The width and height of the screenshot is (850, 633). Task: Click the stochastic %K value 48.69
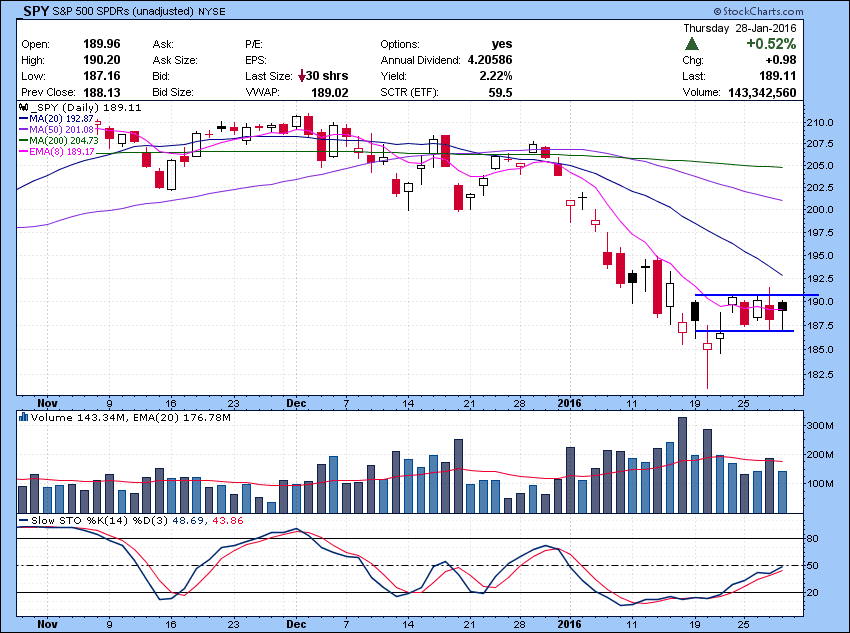pos(188,520)
